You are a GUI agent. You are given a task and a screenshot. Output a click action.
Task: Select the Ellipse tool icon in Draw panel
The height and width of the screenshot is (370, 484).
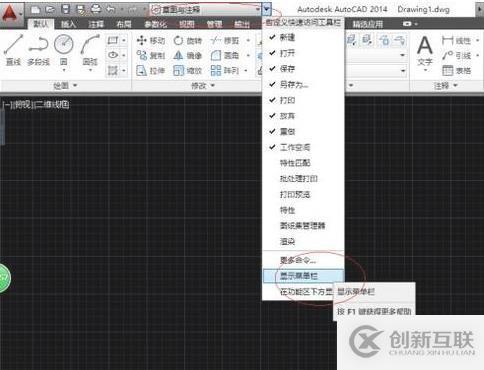[x=113, y=55]
